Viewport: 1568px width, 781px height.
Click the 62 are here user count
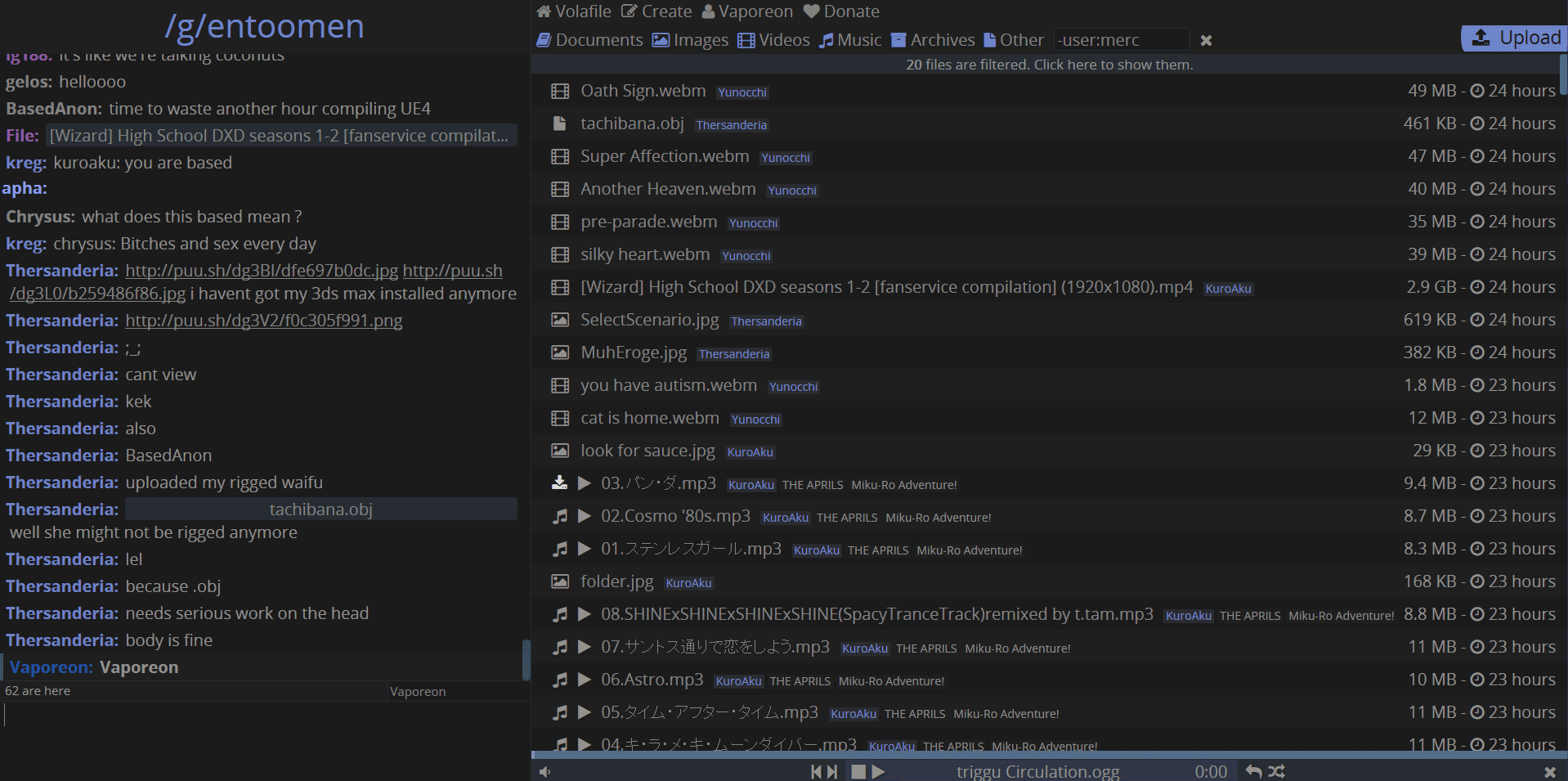pyautogui.click(x=38, y=691)
